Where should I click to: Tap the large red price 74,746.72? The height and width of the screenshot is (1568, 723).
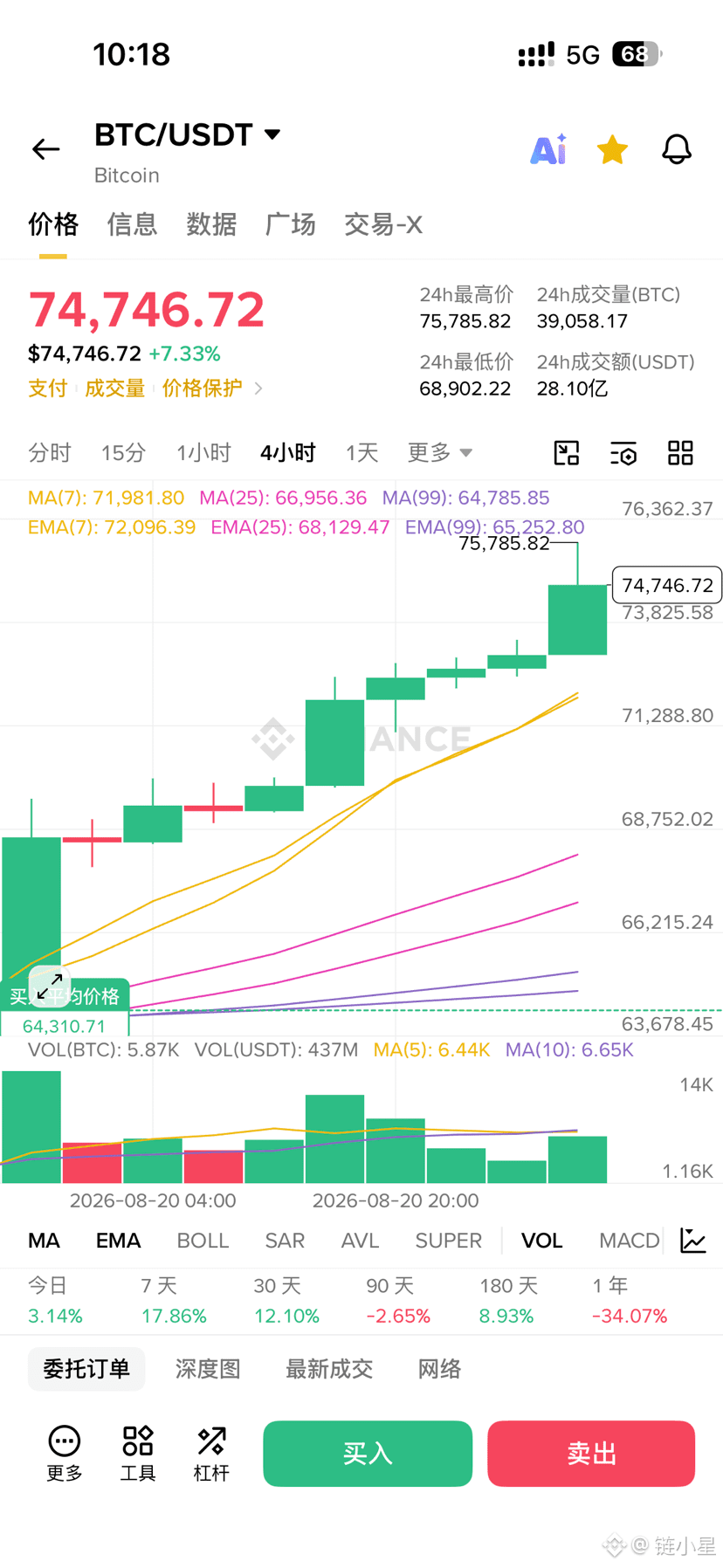click(x=147, y=310)
